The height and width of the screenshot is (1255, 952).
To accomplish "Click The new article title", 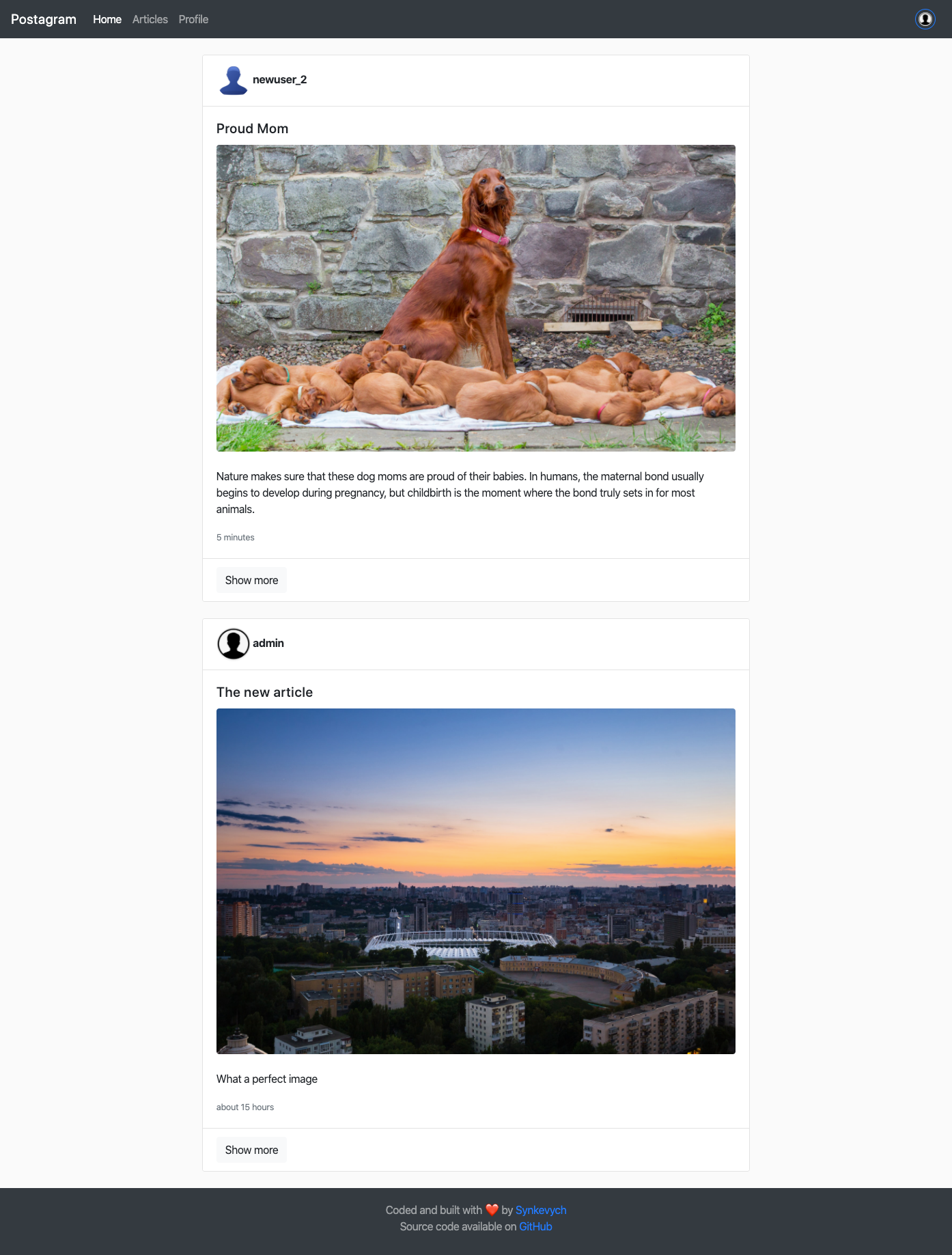I will (264, 692).
